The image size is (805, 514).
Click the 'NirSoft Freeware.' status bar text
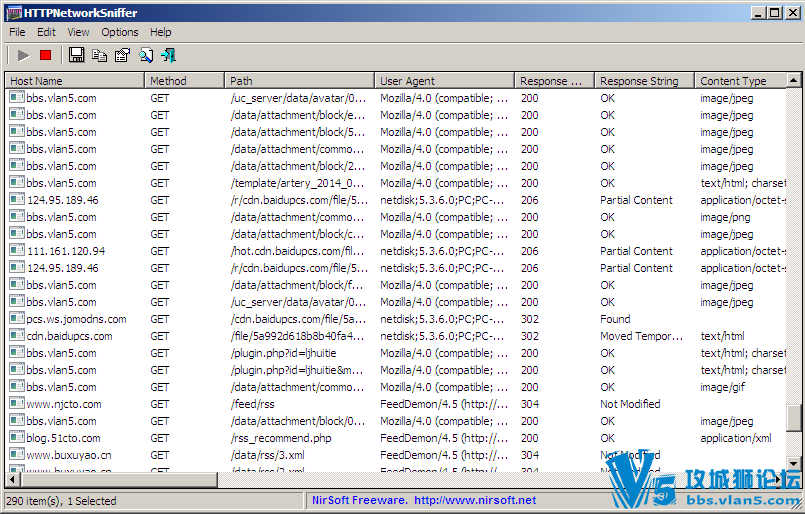click(360, 500)
